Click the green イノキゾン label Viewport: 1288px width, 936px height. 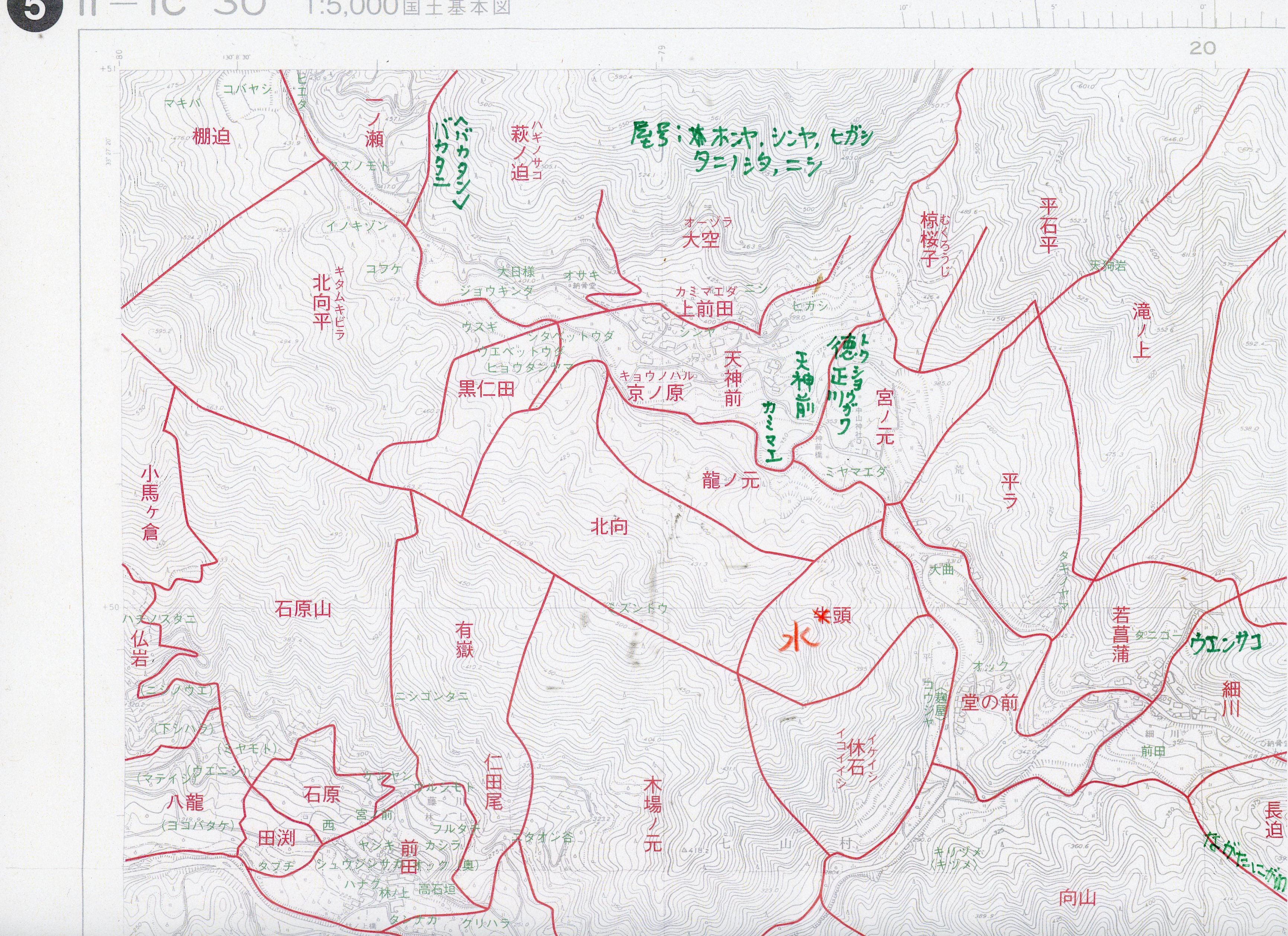[x=357, y=226]
